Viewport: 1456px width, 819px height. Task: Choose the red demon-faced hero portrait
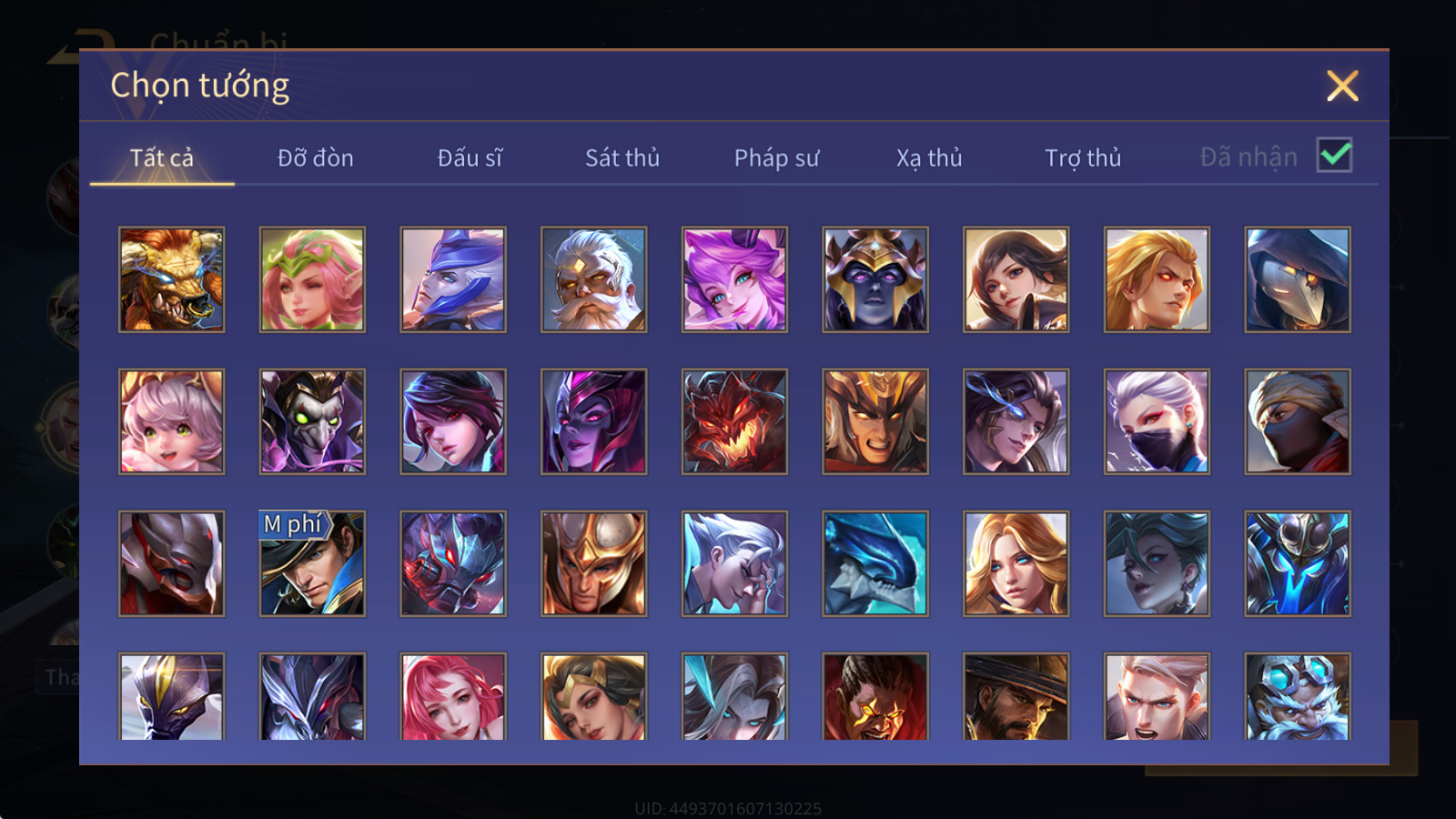pos(734,421)
